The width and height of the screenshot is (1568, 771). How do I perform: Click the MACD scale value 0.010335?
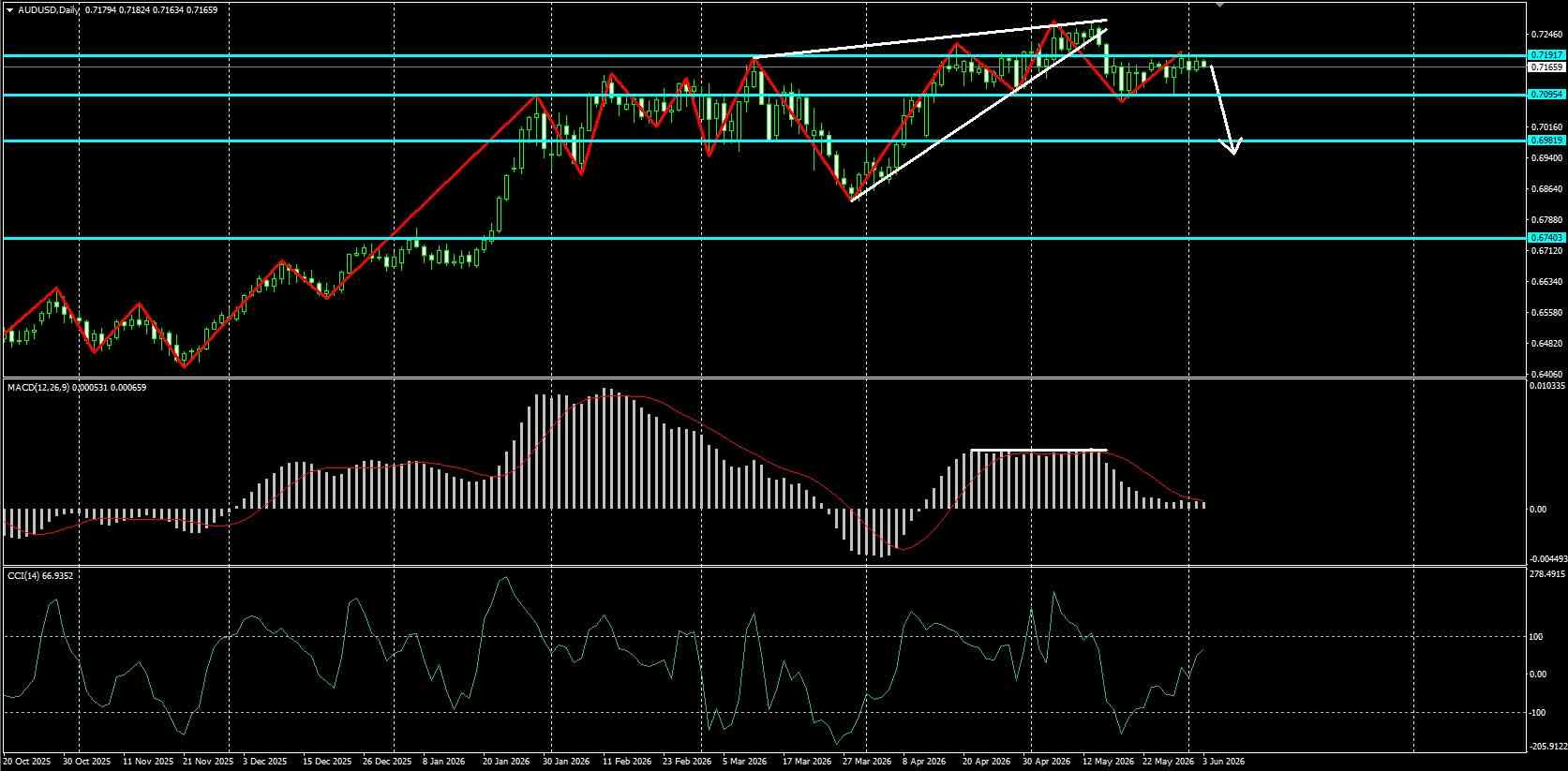(1546, 386)
